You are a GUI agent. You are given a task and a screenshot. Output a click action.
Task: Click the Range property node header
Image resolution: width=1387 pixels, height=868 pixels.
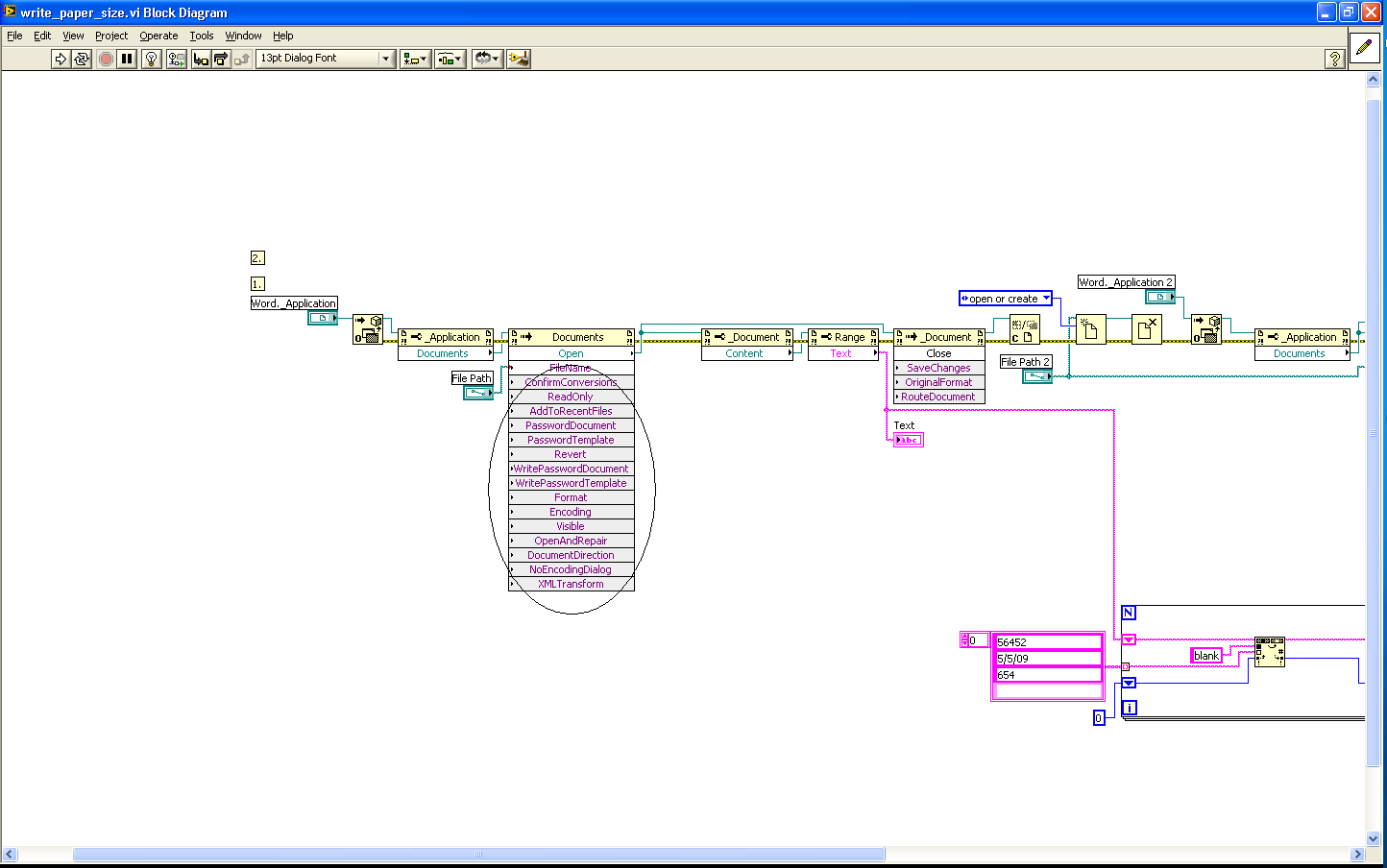844,337
